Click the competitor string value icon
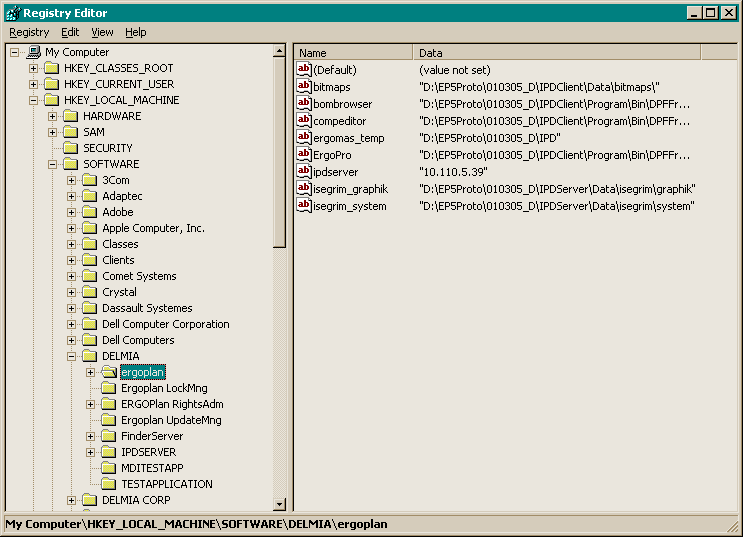The width and height of the screenshot is (743, 537). (x=305, y=121)
